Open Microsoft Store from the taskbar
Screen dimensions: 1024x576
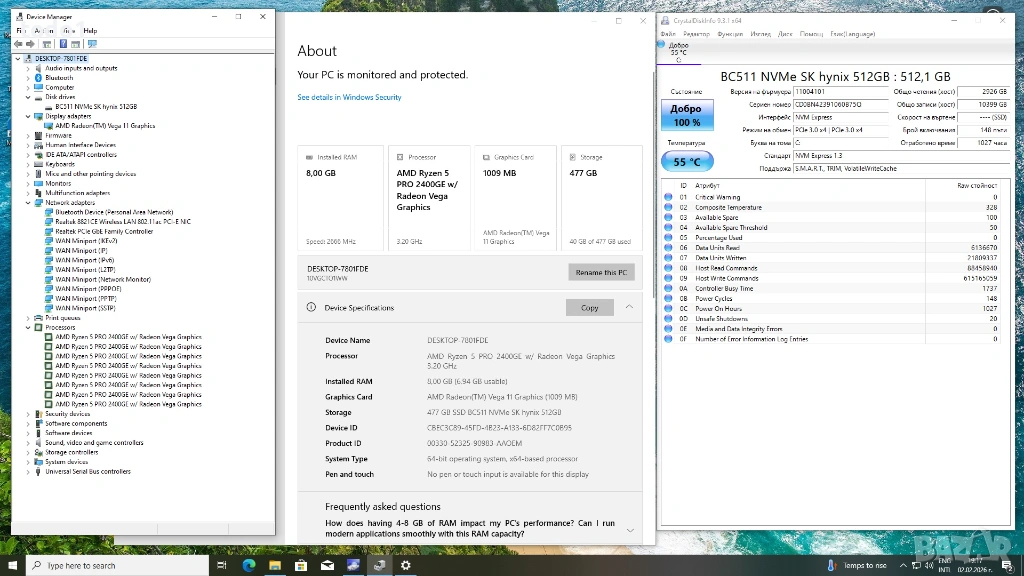point(301,566)
